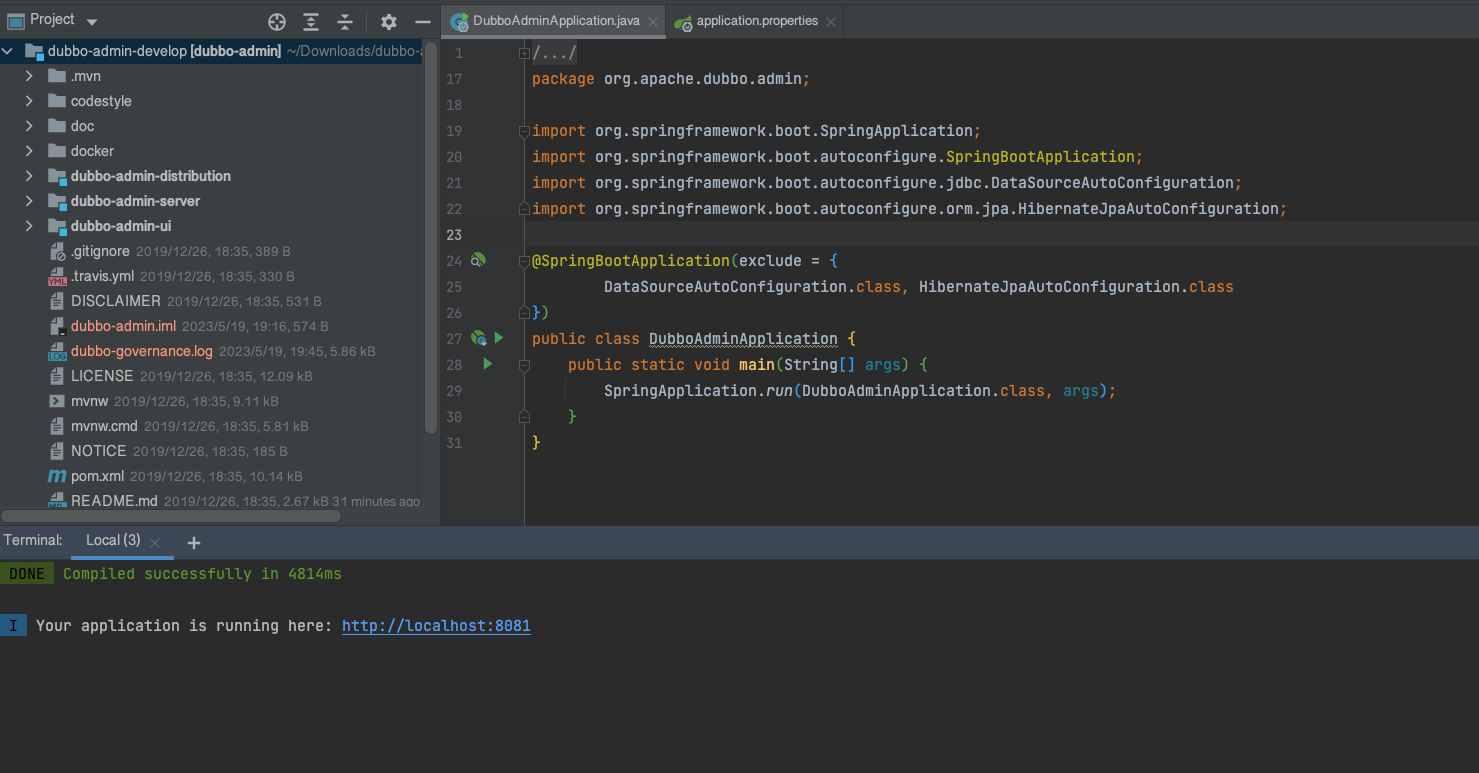Add a new terminal session tab
The height and width of the screenshot is (773, 1479).
pos(194,542)
